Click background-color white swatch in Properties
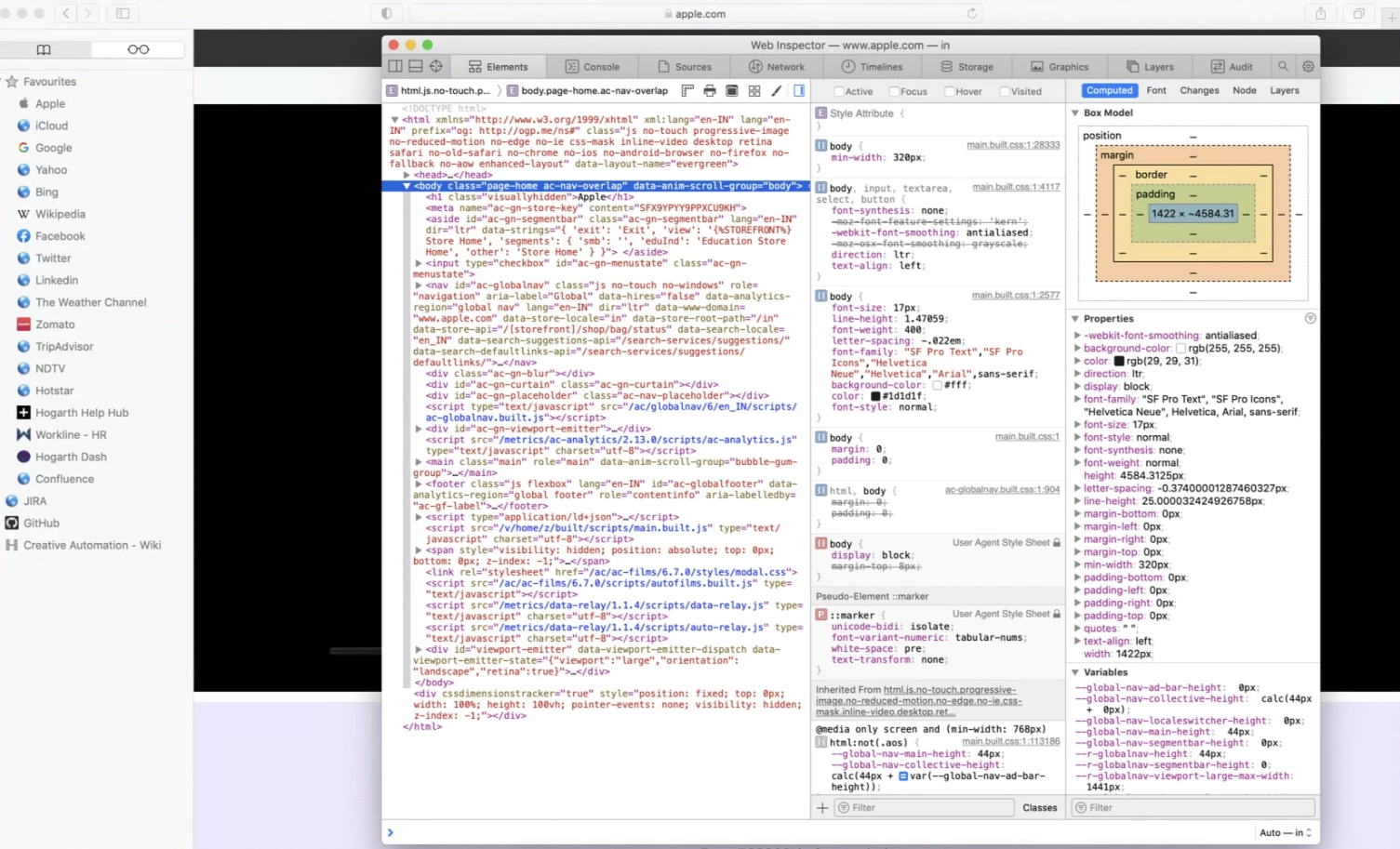Screen dimensions: 1400x849 1180,349
